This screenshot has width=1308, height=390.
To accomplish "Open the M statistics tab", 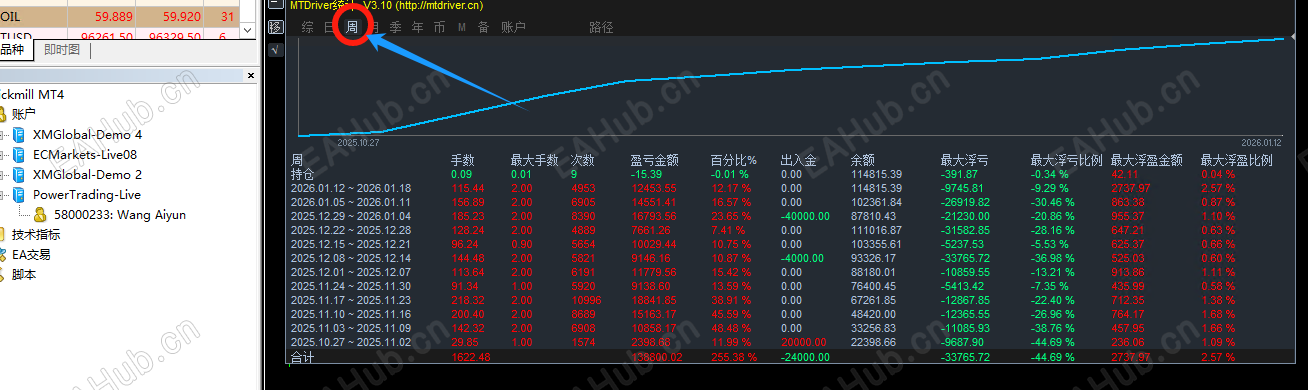I will 462,27.
